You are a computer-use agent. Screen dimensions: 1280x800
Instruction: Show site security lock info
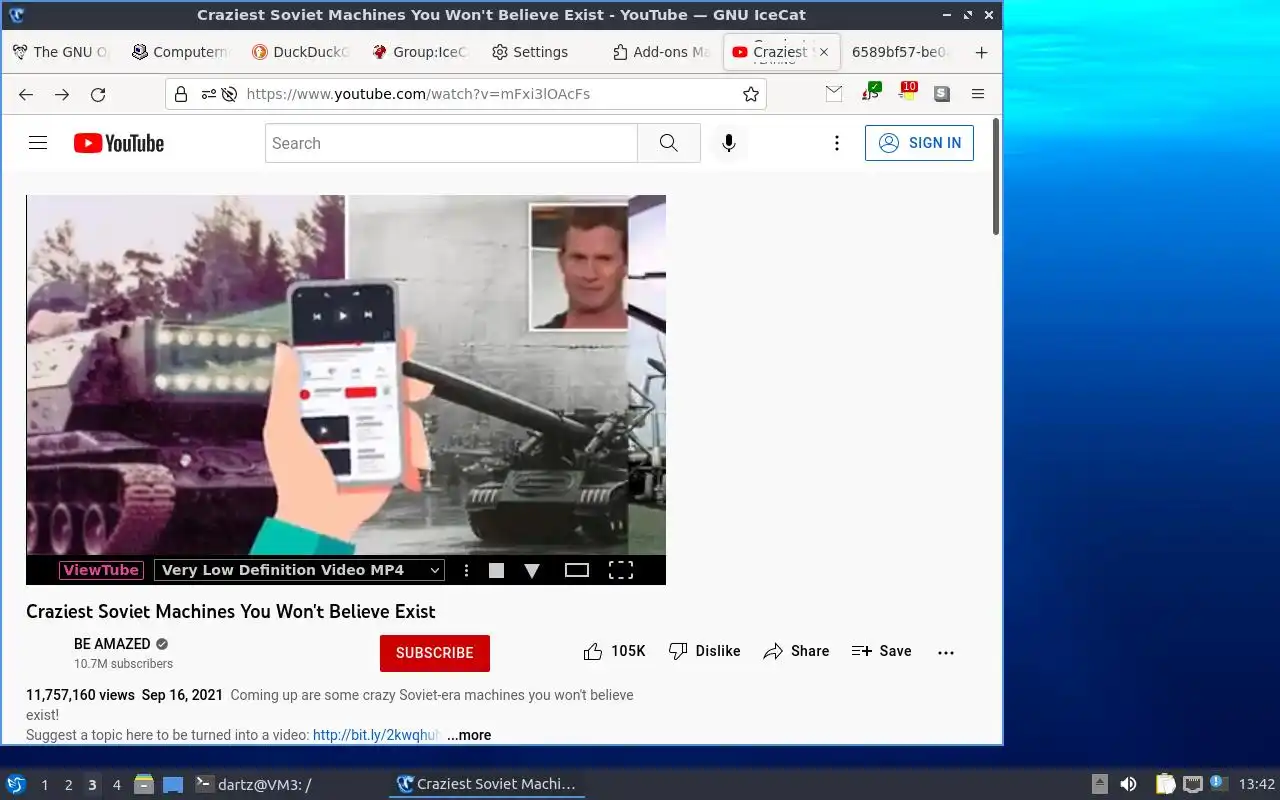181,94
